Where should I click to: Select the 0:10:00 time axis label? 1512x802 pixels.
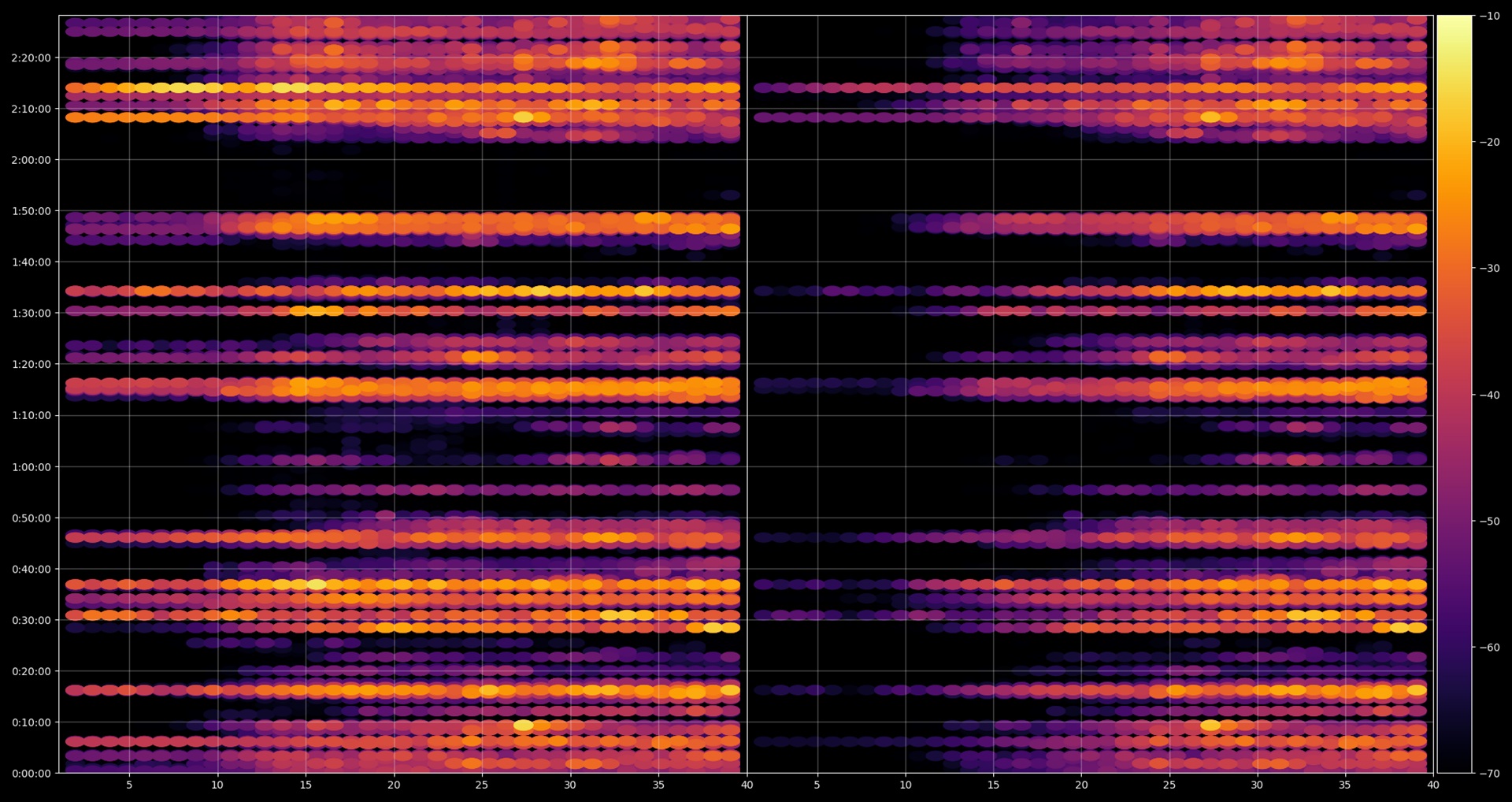(x=31, y=722)
